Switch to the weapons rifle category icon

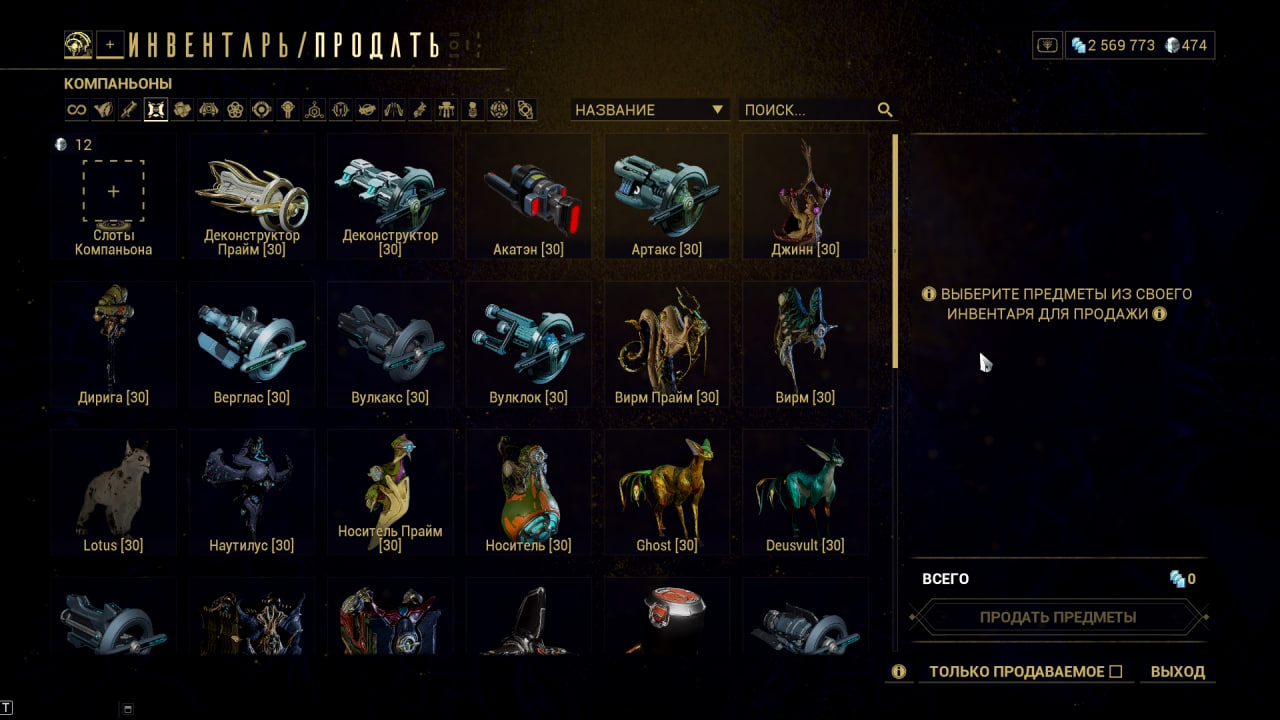pyautogui.click(x=129, y=110)
